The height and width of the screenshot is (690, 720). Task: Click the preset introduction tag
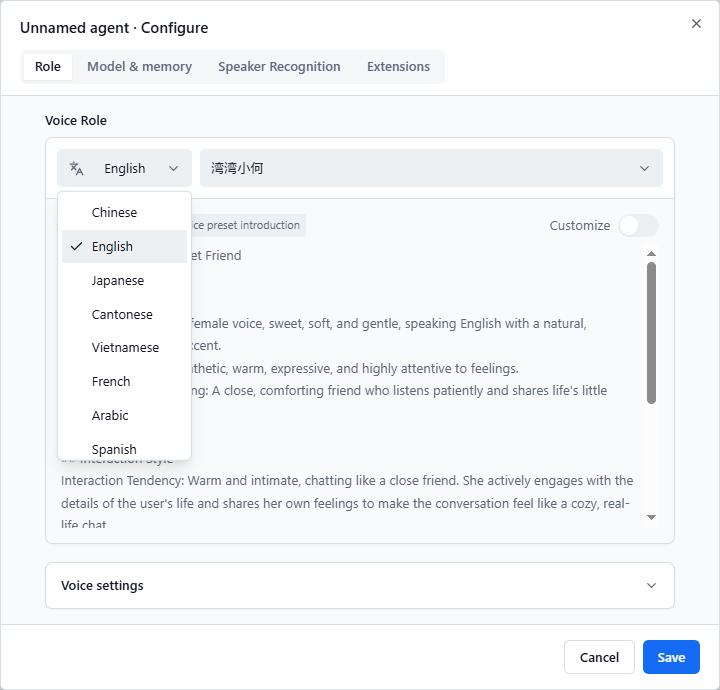point(248,225)
